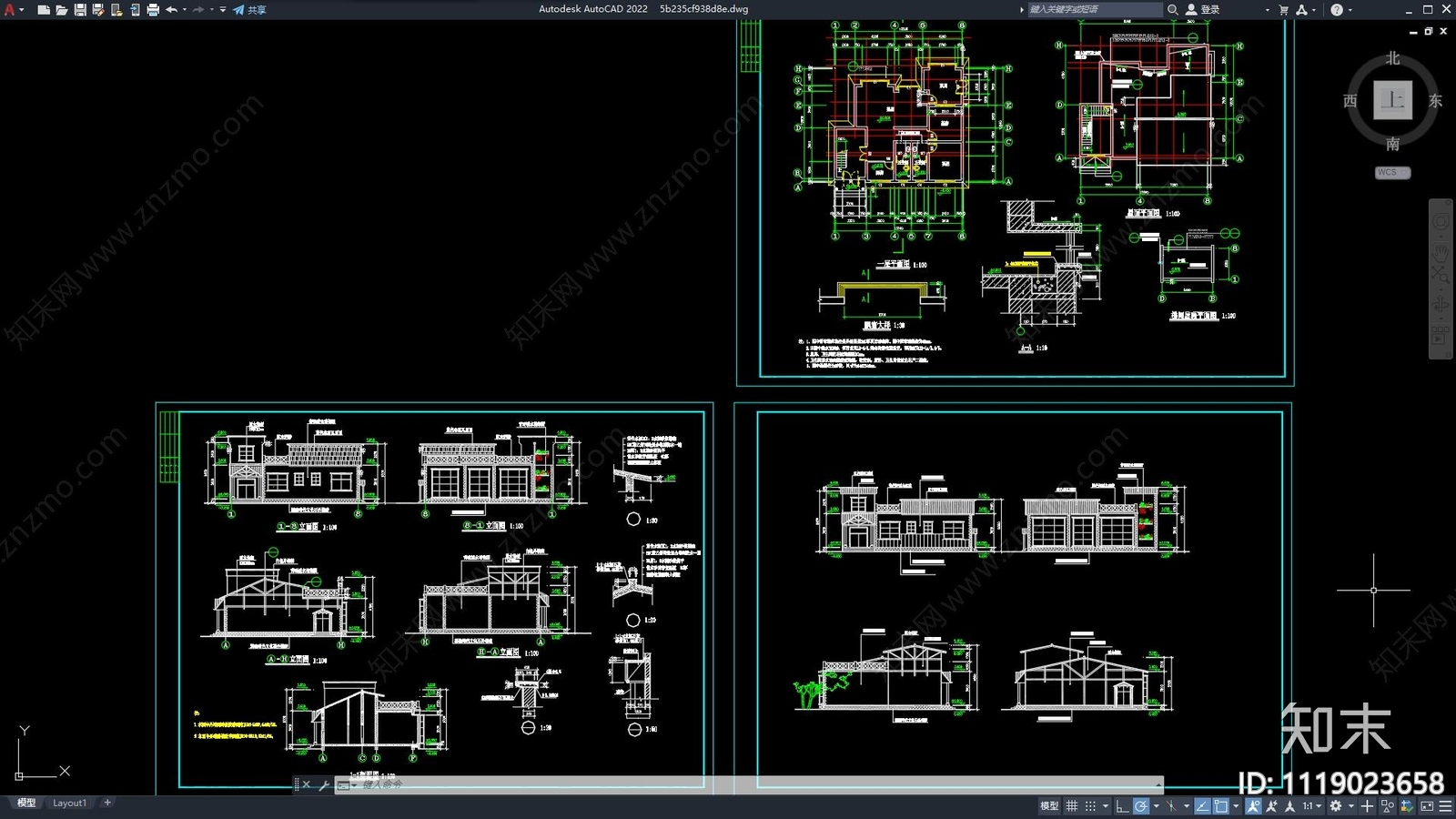Viewport: 1456px width, 819px height.
Task: Toggle snap mode dots icon
Action: pos(1090,806)
